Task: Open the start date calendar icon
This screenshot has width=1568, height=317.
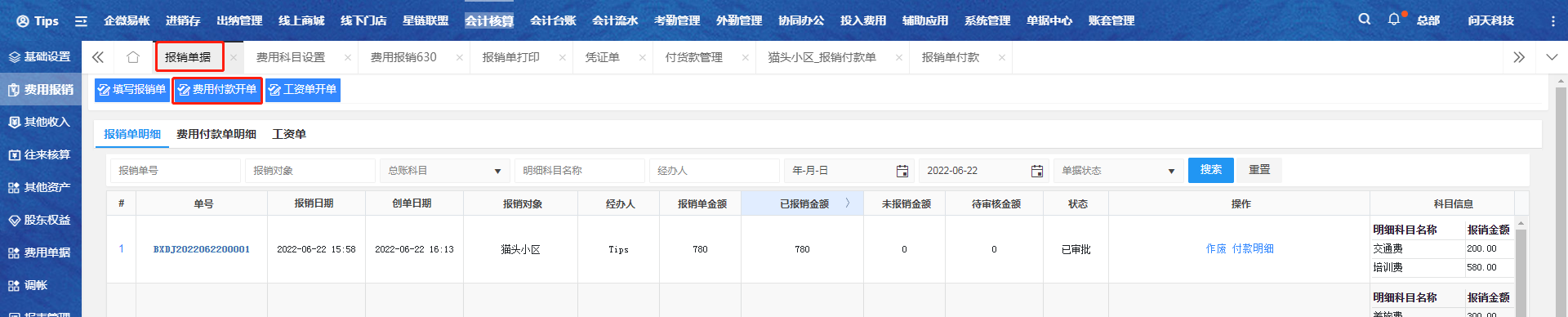Action: coord(902,171)
